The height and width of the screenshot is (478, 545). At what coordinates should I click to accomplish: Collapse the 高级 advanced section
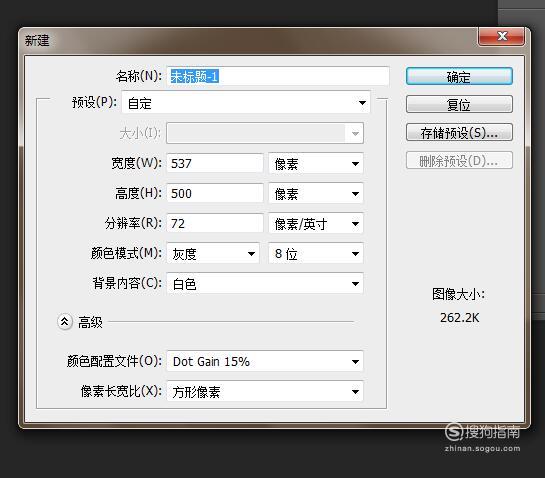pos(65,322)
